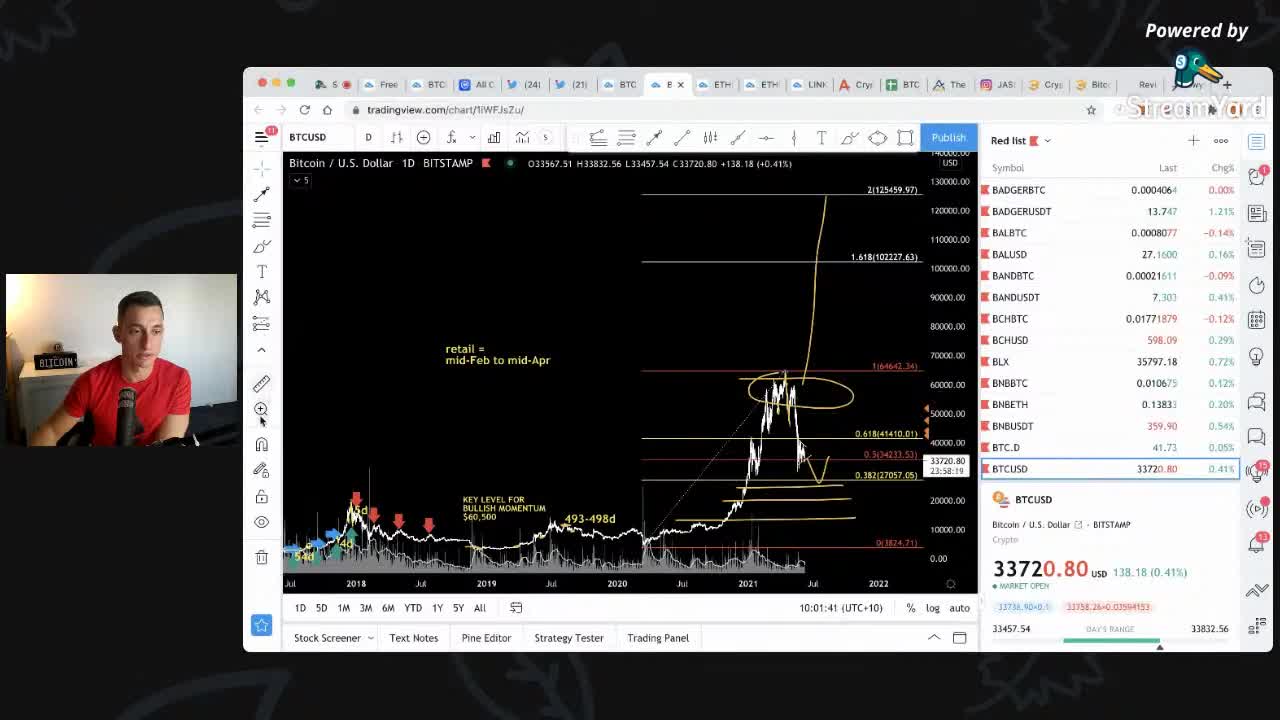
Task: Select the text annotation tool in left sidebar
Action: pyautogui.click(x=261, y=272)
